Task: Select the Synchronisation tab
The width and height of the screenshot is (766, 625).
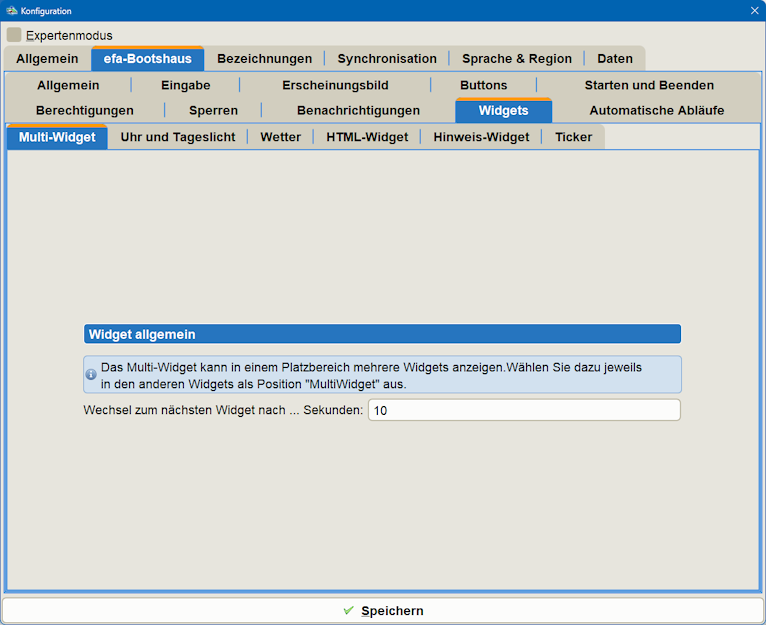Action: [x=386, y=59]
